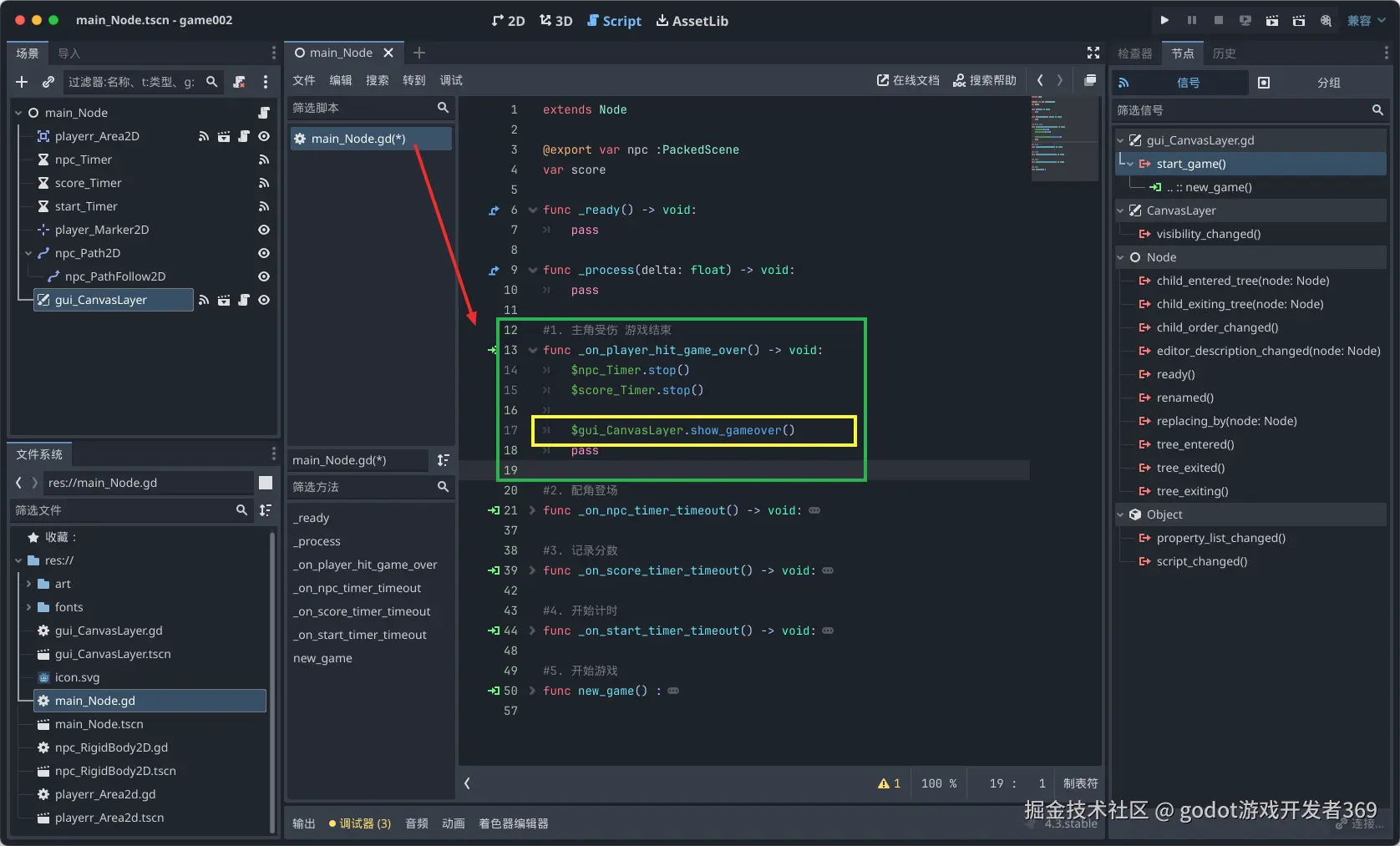Open the 着色器编辑器 panel
1400x846 pixels.
click(514, 823)
